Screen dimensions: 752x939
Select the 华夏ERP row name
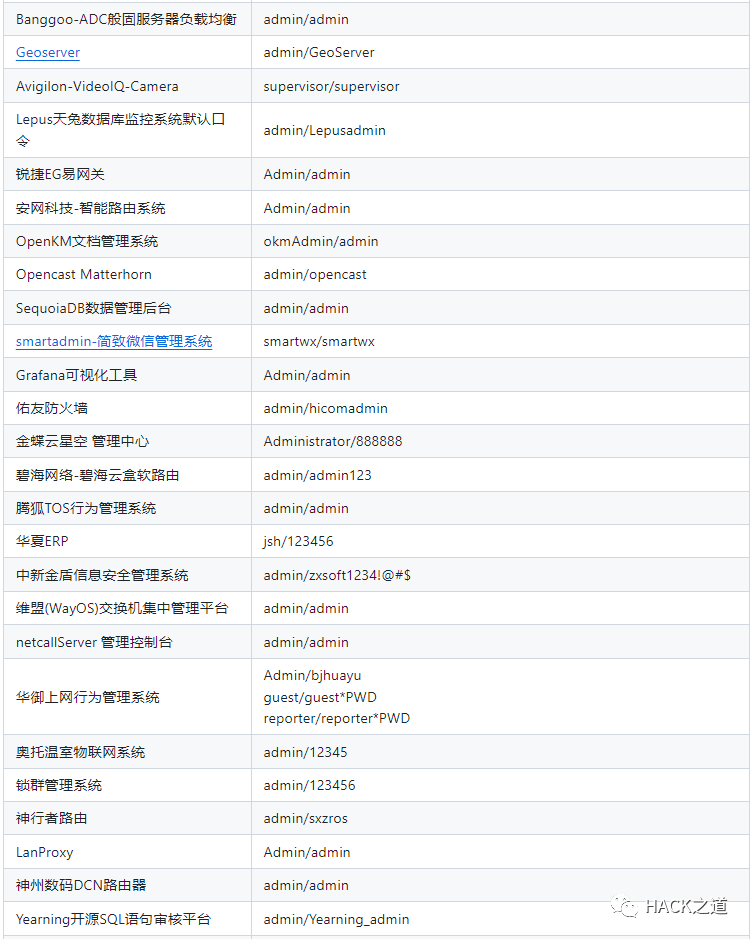pos(42,541)
